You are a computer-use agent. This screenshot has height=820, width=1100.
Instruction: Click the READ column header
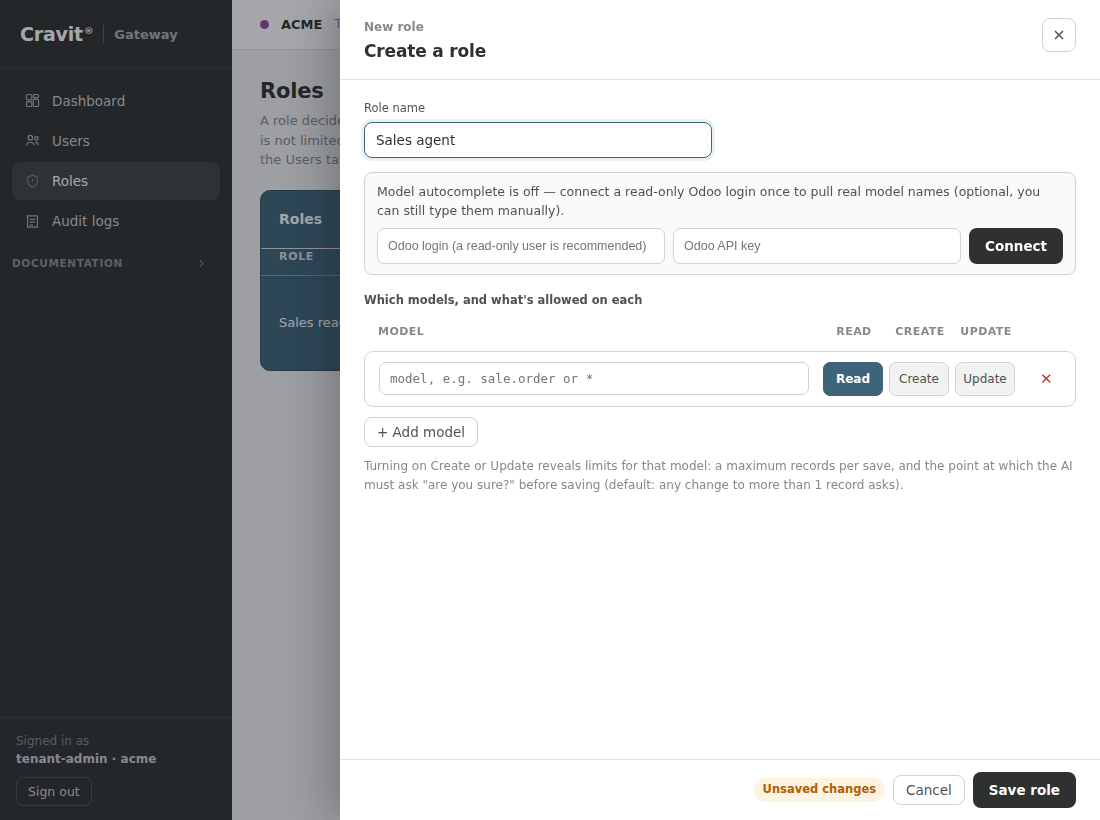pos(853,331)
